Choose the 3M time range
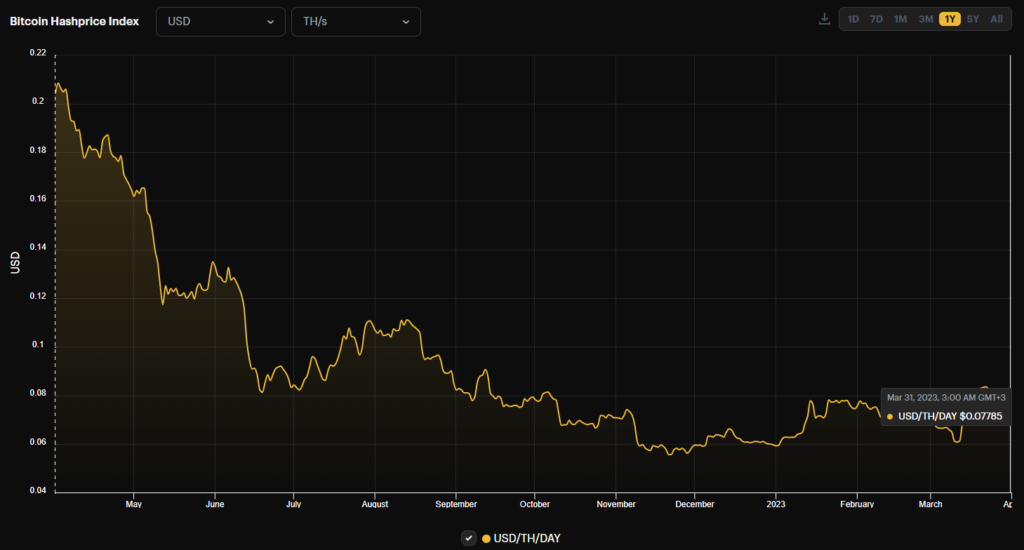This screenshot has height=550, width=1024. coord(925,19)
